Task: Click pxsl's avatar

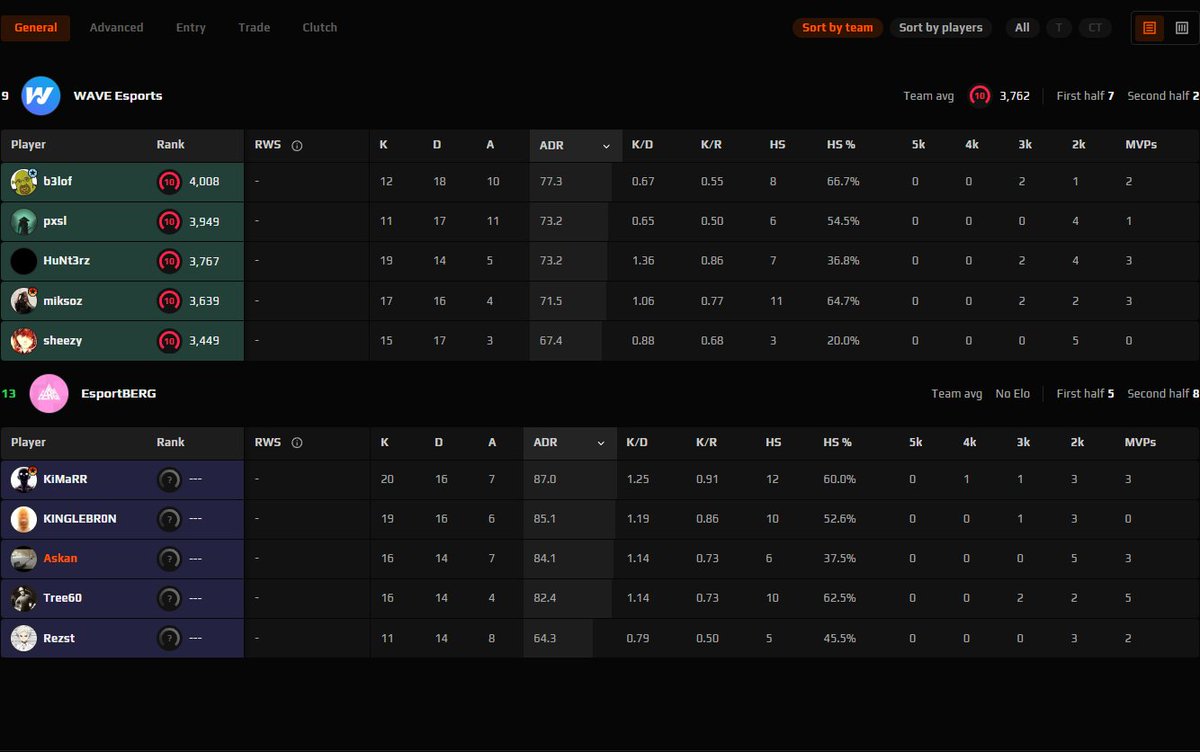Action: (x=24, y=221)
